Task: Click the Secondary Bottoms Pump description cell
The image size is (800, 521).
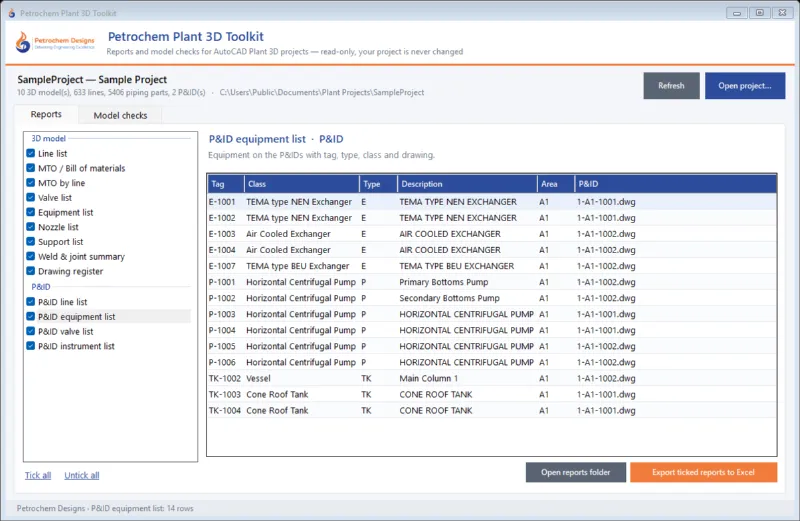Action: tap(449, 299)
